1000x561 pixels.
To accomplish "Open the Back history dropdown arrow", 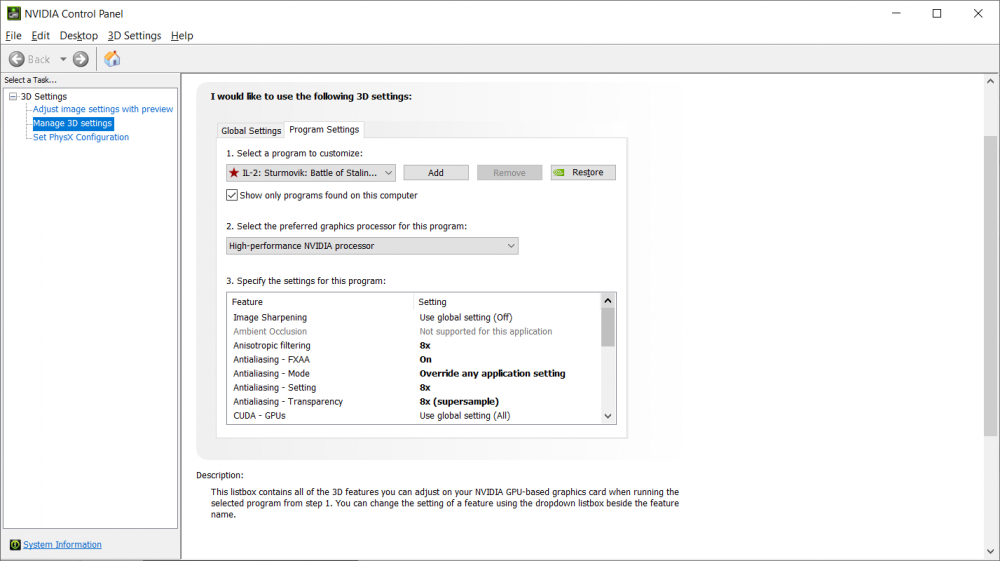I will tap(63, 59).
